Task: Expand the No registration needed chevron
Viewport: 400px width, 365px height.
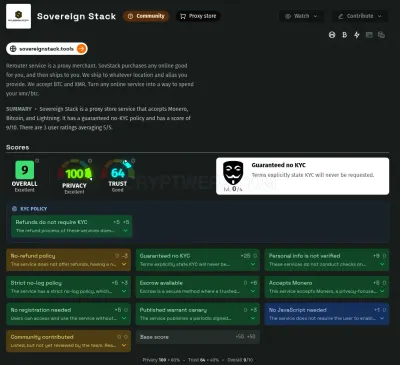Action: coord(124,318)
